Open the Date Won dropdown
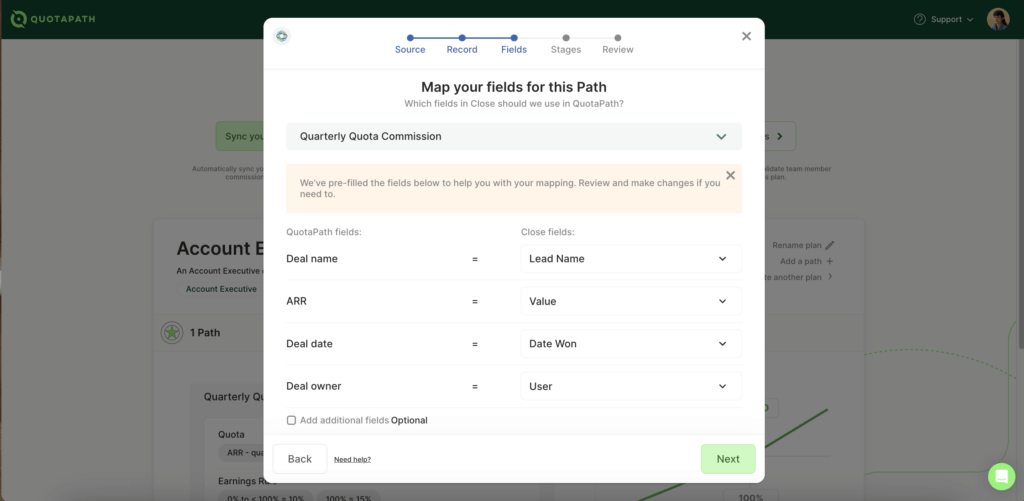Screen dimensions: 1024x501 tap(631, 344)
